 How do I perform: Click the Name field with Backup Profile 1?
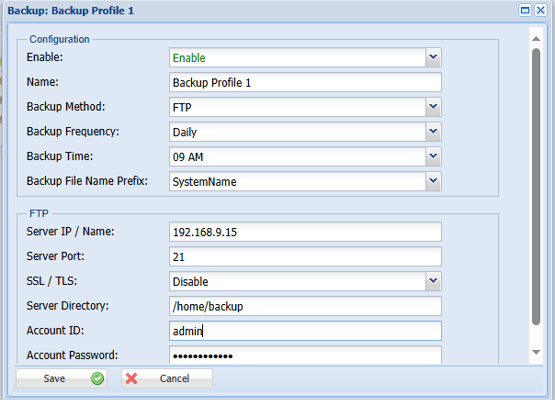[305, 82]
